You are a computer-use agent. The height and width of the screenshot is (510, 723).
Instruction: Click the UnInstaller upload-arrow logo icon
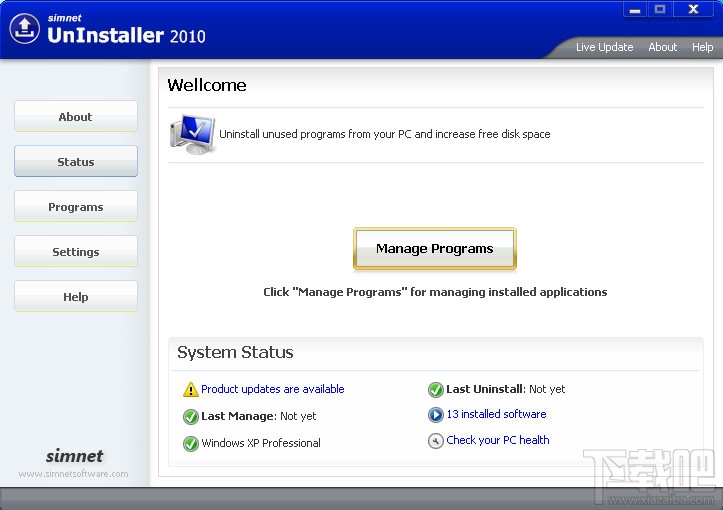(24, 29)
